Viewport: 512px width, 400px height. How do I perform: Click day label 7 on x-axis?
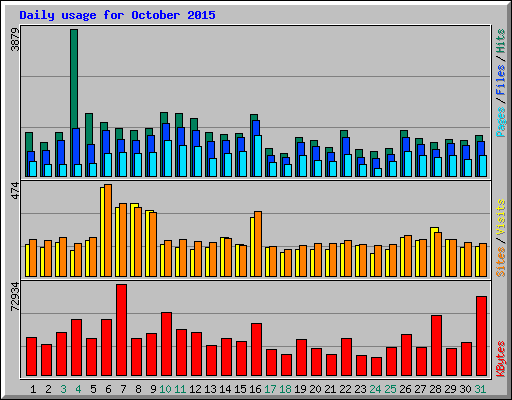tap(123, 389)
